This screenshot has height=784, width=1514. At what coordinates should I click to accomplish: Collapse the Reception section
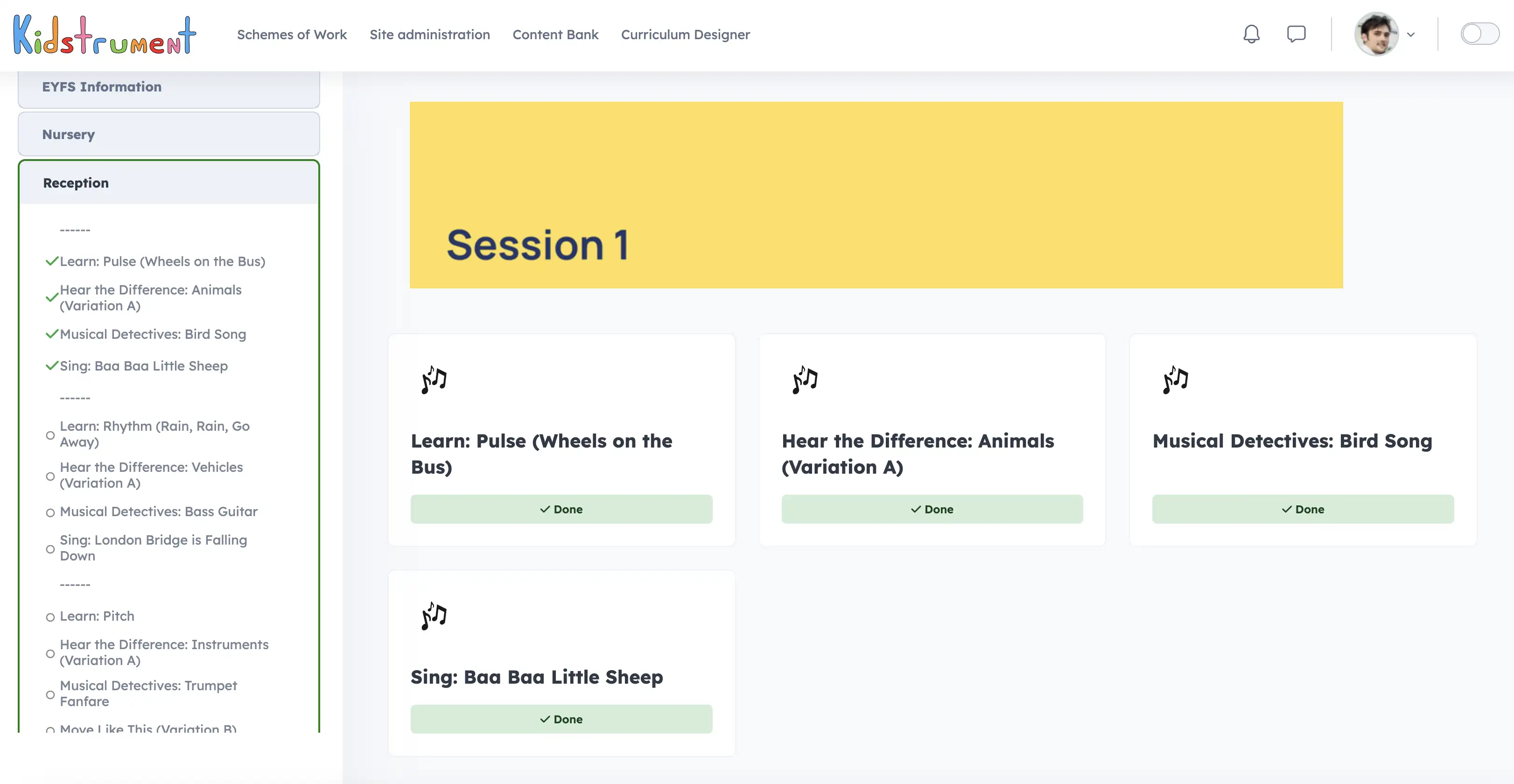[168, 183]
